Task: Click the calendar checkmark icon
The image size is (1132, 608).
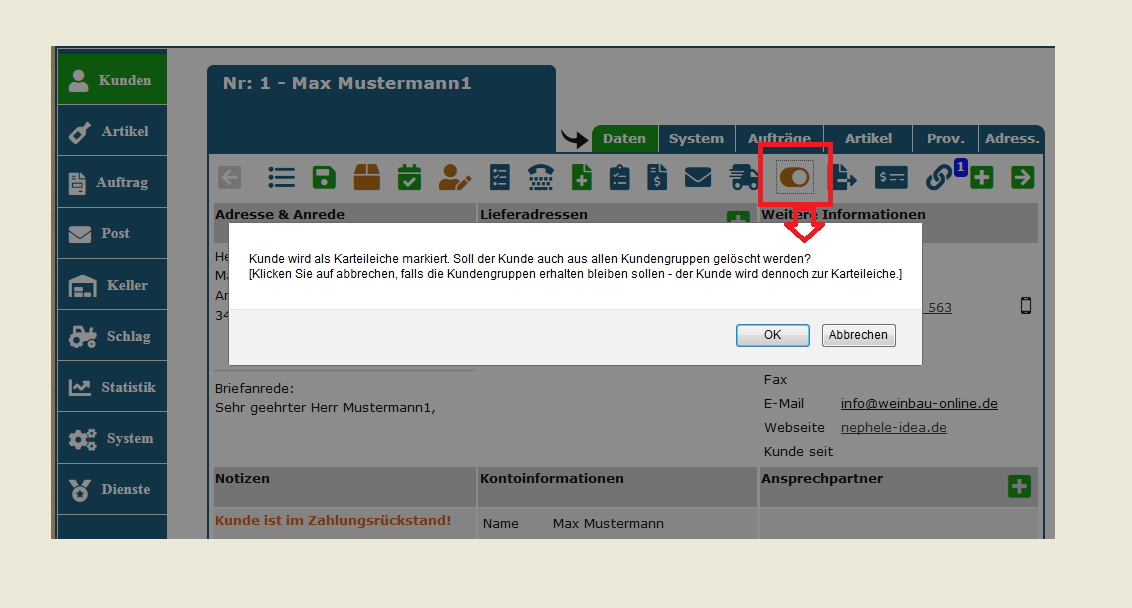Action: point(410,178)
